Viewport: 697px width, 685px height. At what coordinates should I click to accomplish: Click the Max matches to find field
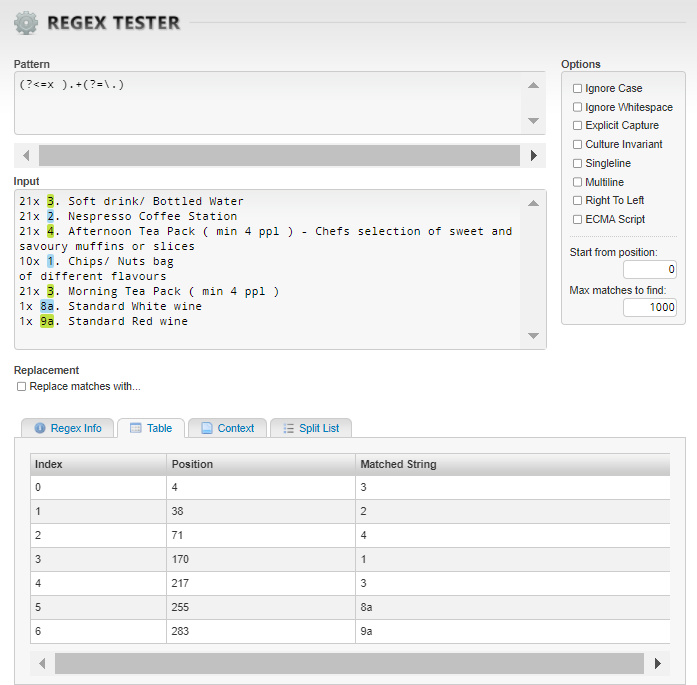pyautogui.click(x=649, y=308)
